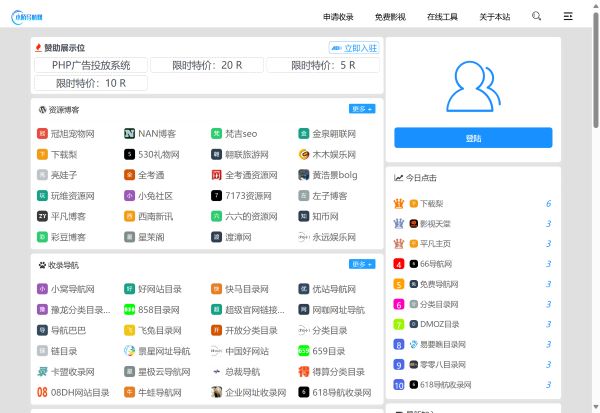
Task: Open 66导航网 in today's clicks ranking
Action: pyautogui.click(x=436, y=264)
